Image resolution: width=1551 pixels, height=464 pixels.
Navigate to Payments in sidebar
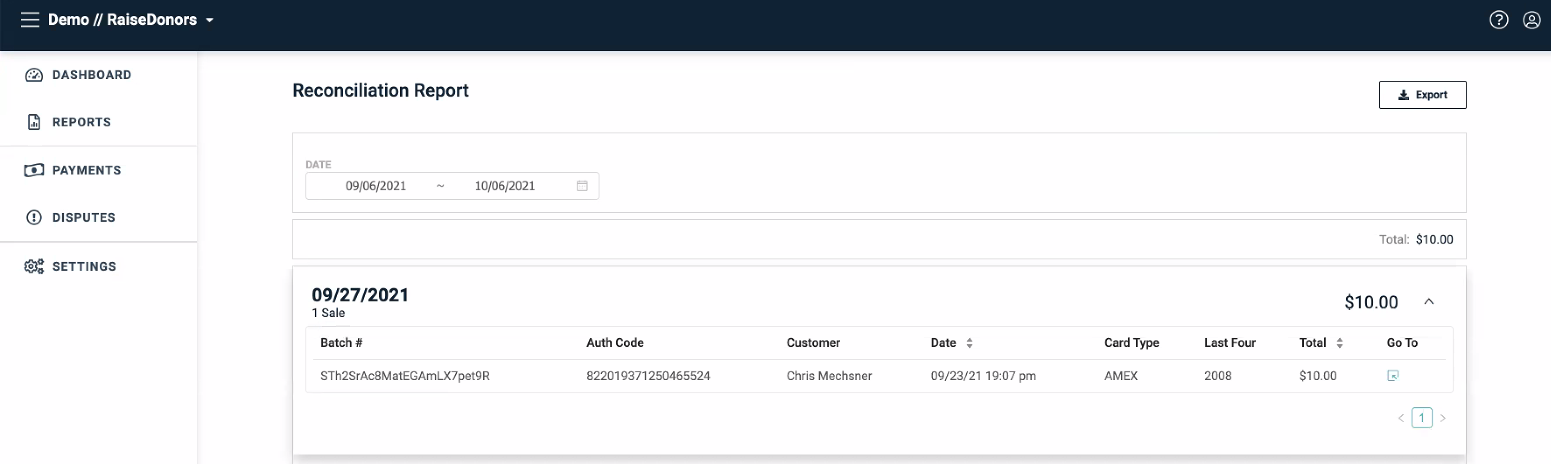click(x=86, y=170)
